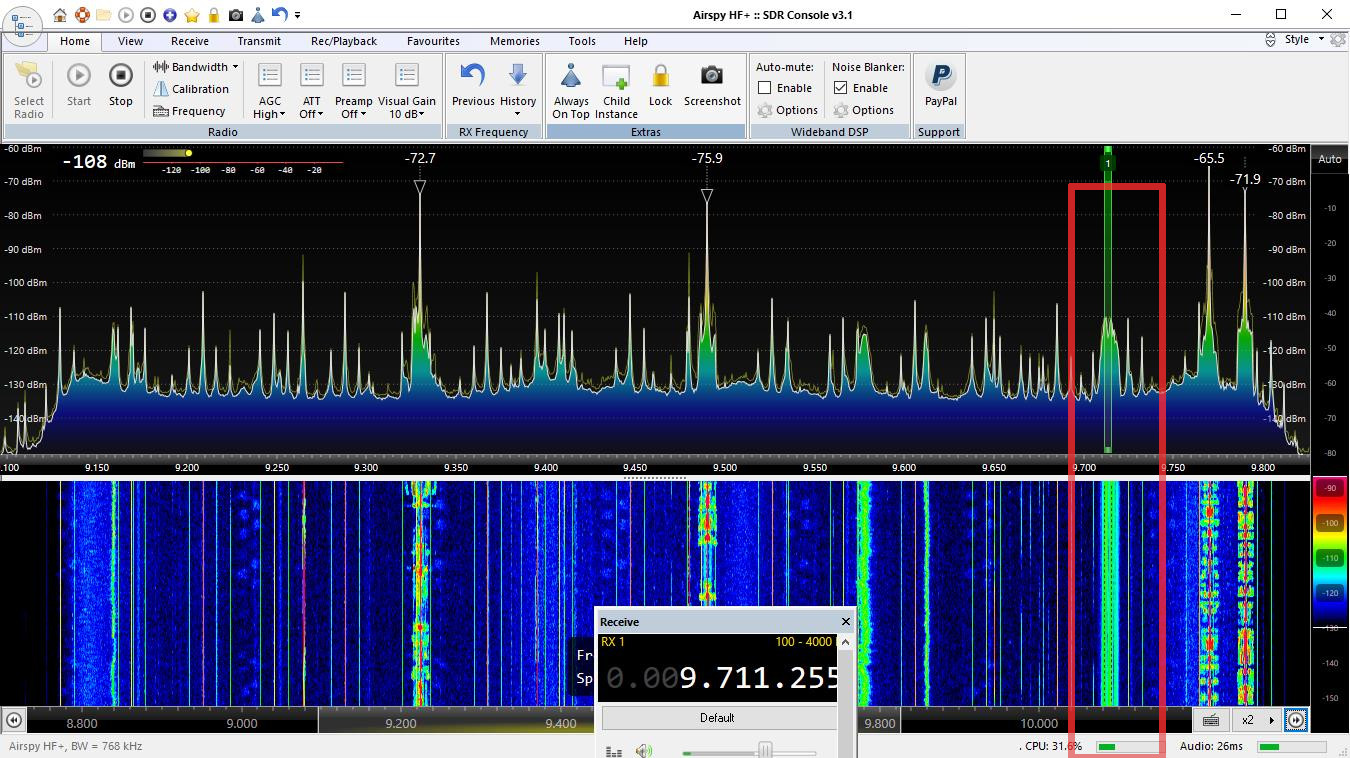Switch to the Favourites ribbon tab

[433, 41]
